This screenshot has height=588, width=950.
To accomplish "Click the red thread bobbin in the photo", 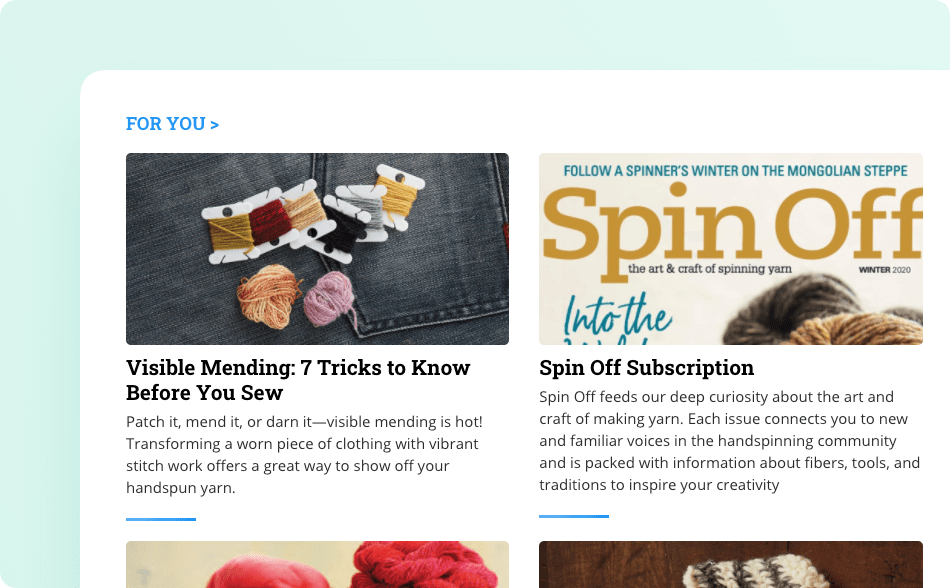I will coord(270,222).
